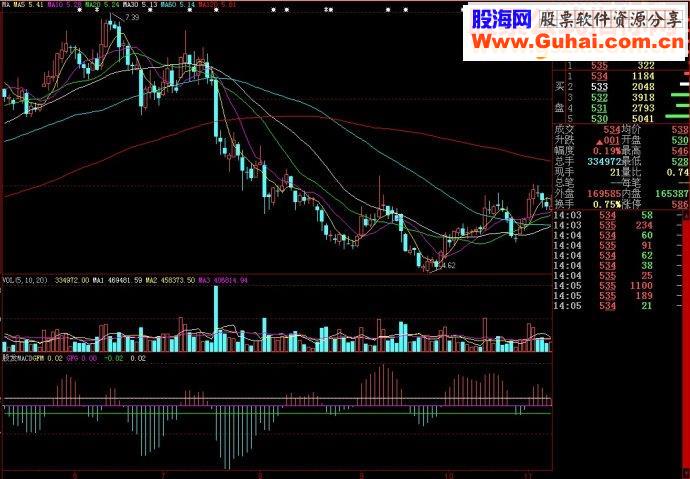Viewport: 690px width, 479px height.
Task: Click the 14:05 trade with volume 1100
Action: click(x=603, y=286)
